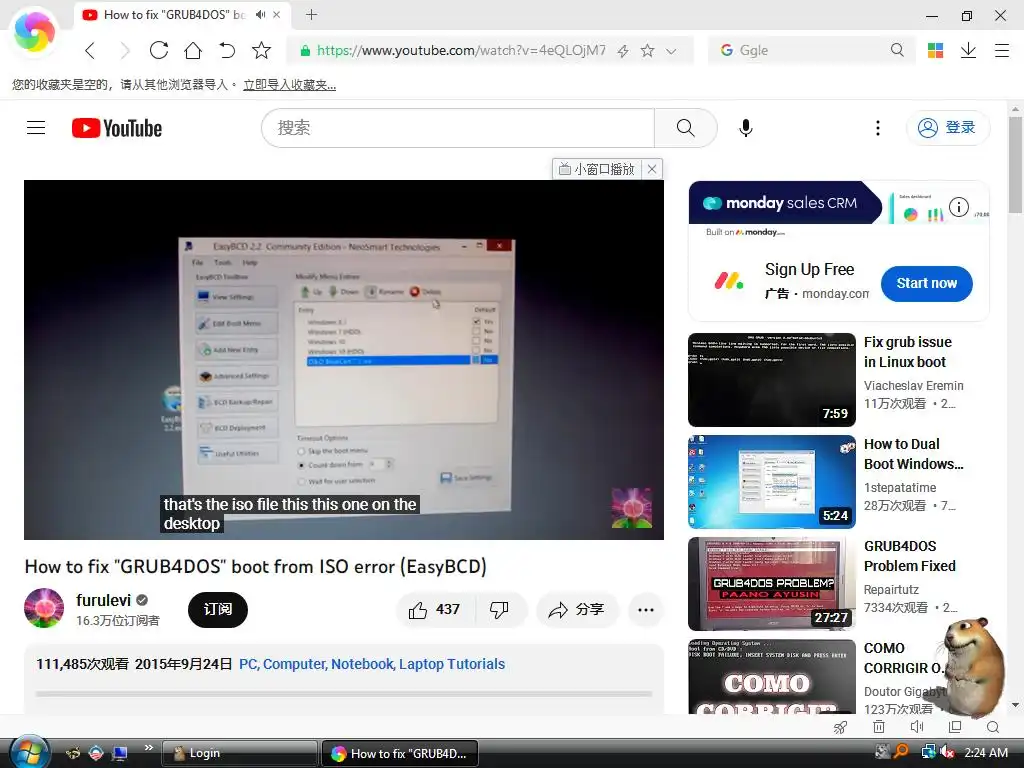Open furulevi channel avatar
Viewport: 1024px width, 768px height.
(44, 609)
